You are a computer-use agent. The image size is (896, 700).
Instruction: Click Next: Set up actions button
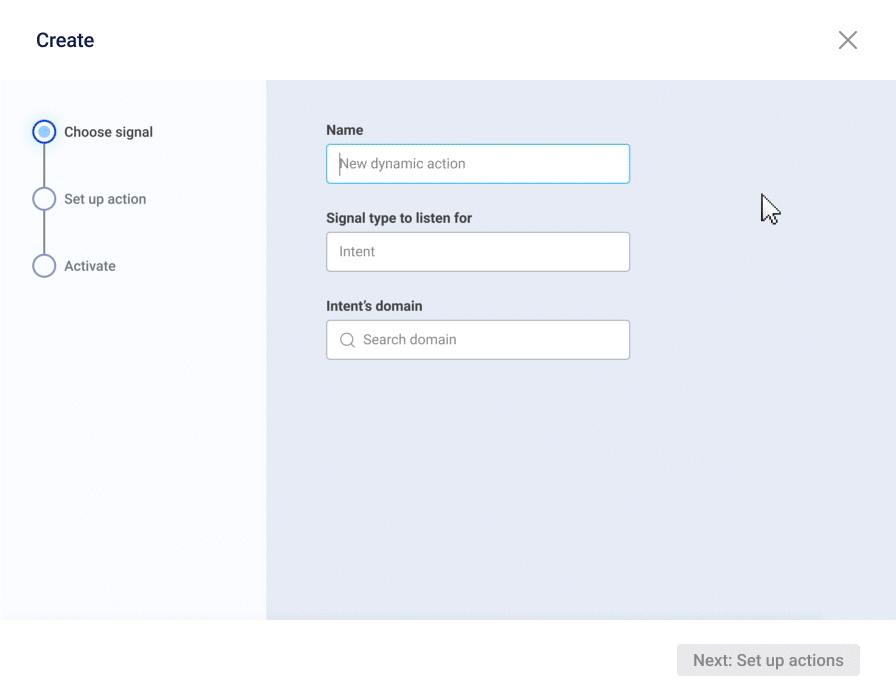point(768,660)
